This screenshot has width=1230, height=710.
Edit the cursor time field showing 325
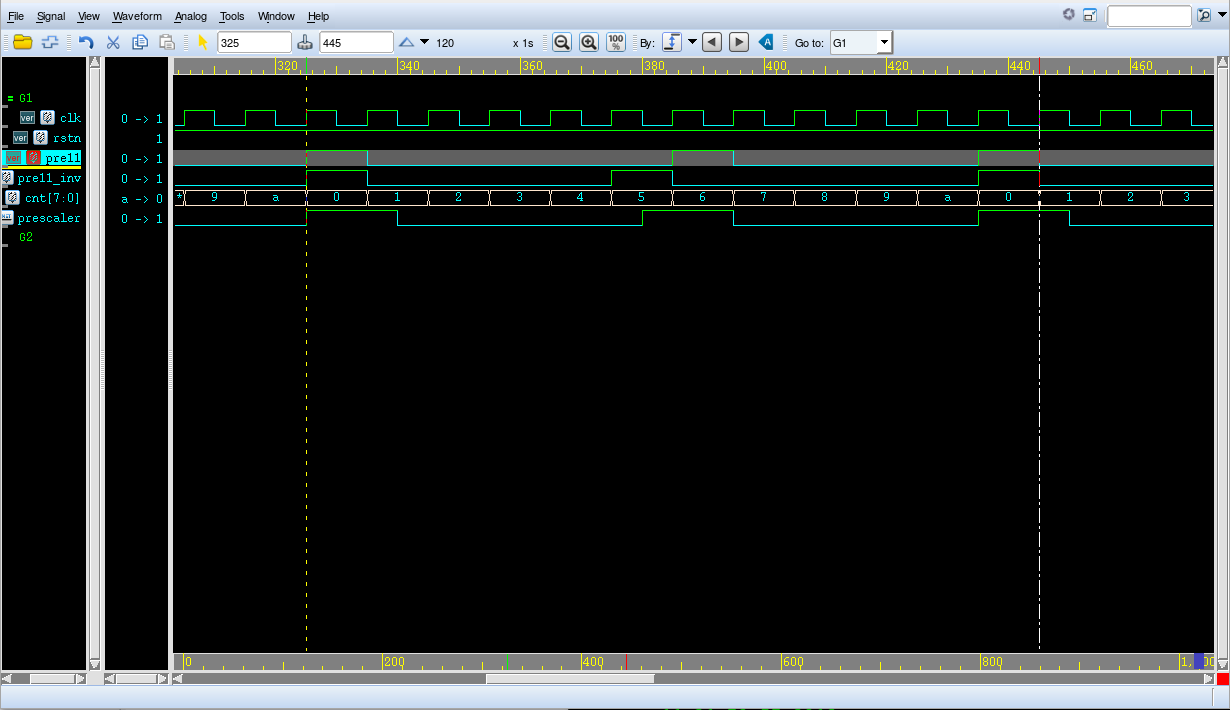(254, 43)
